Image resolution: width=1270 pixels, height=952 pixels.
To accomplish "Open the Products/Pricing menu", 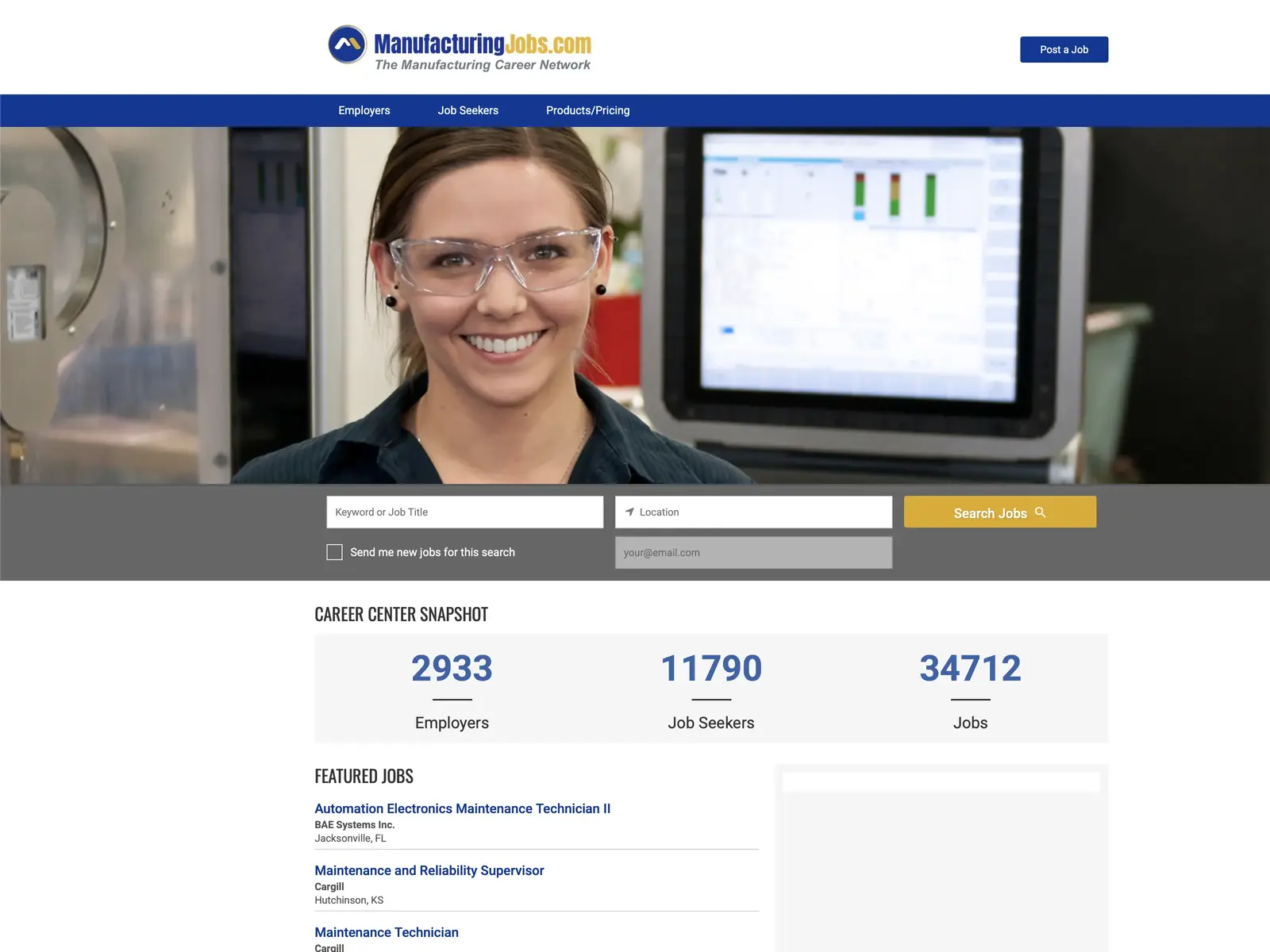I will pyautogui.click(x=587, y=110).
